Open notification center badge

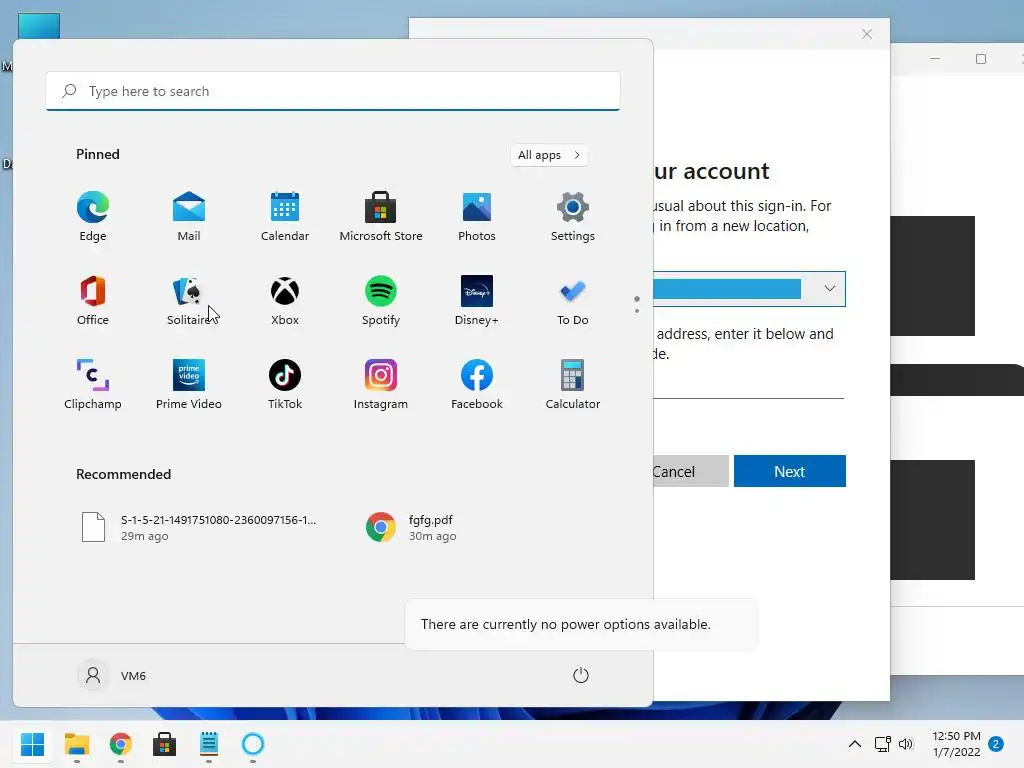[x=996, y=744]
